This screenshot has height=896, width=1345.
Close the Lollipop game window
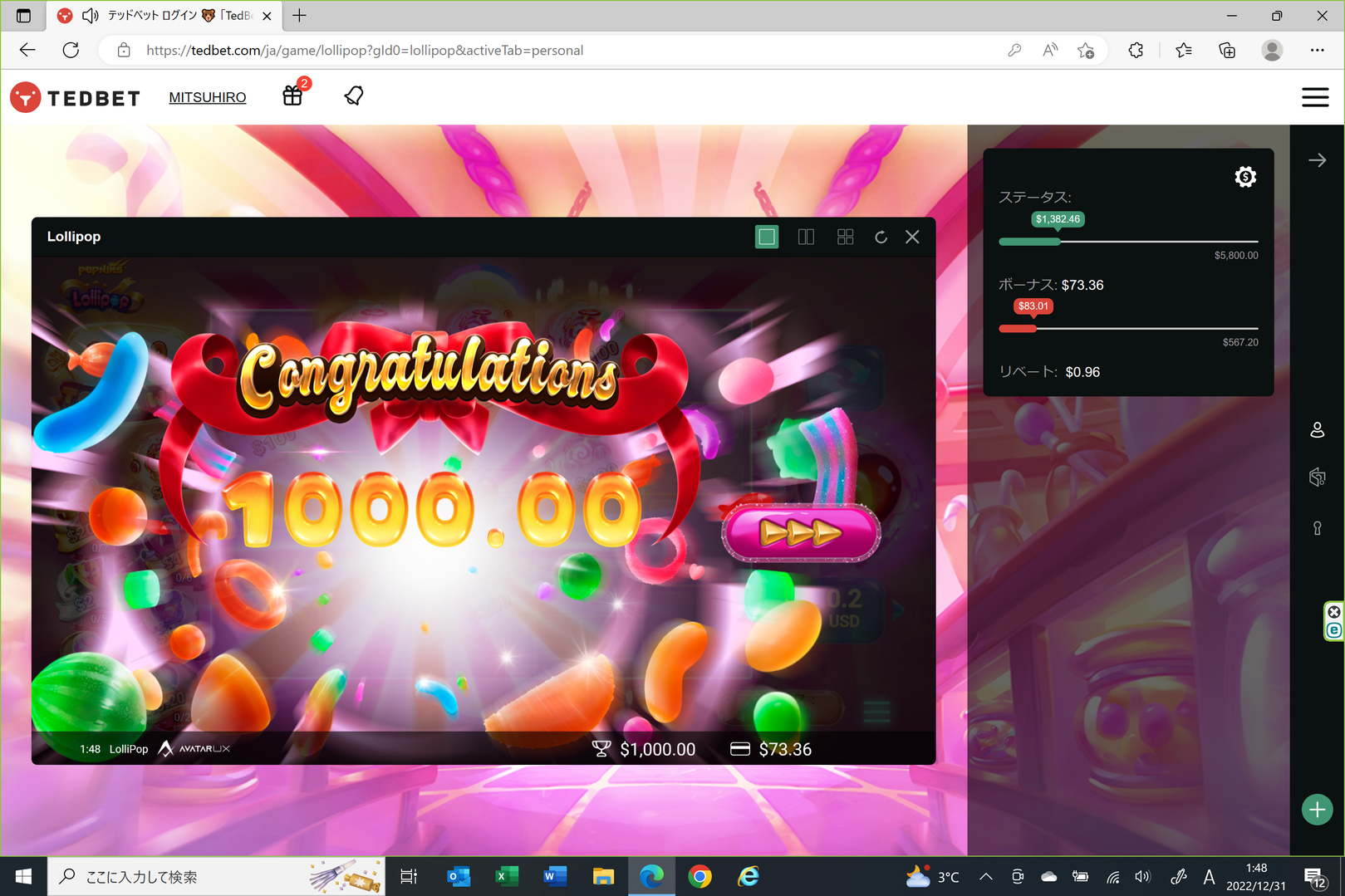click(x=912, y=237)
